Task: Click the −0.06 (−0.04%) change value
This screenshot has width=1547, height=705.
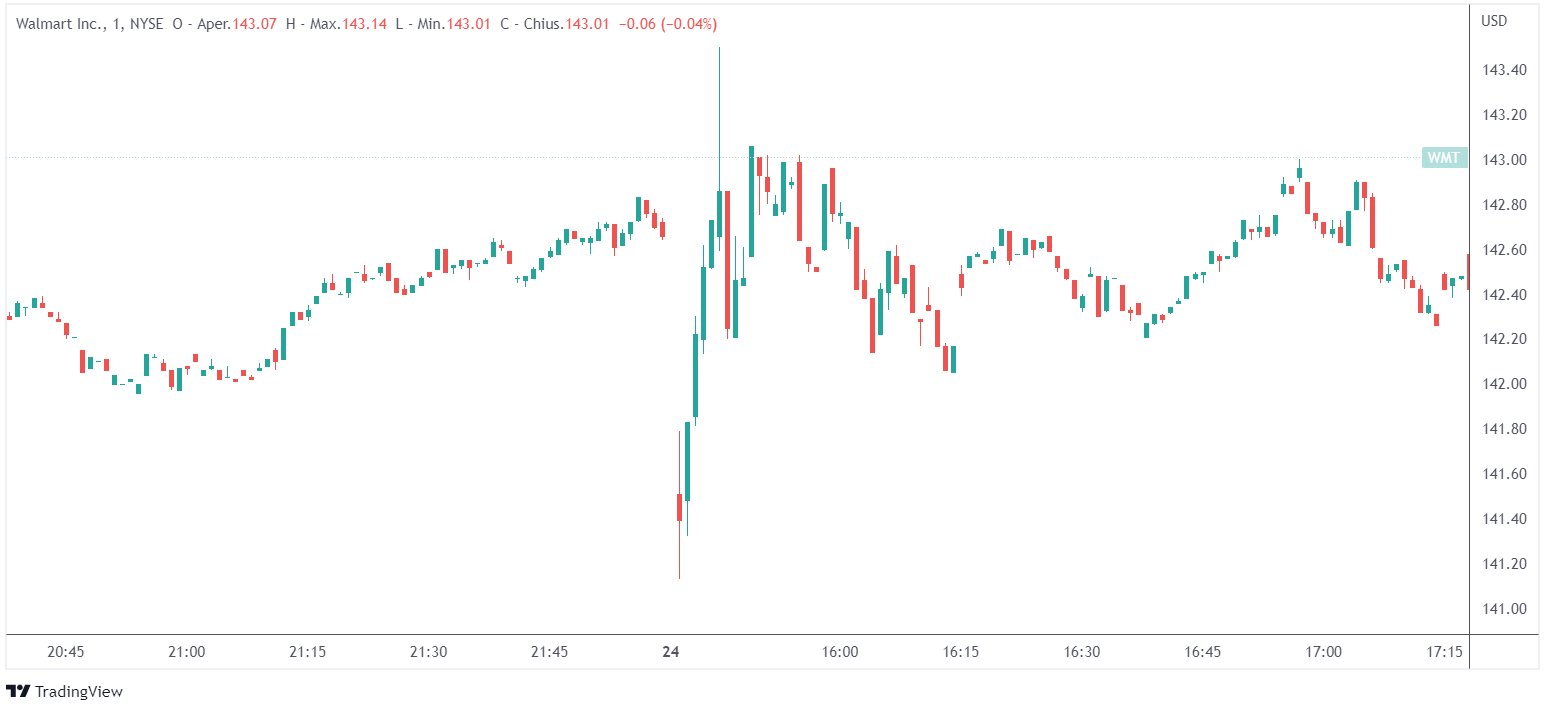Action: [x=667, y=24]
